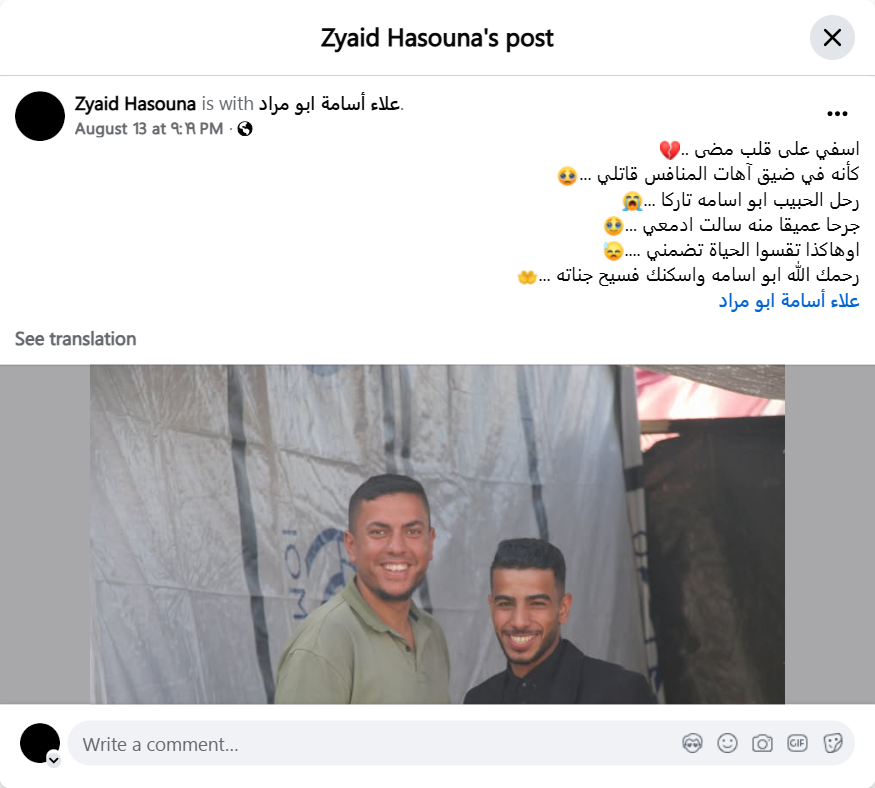The height and width of the screenshot is (788, 875).
Task: Open tagged profile علاء أسامة ابو مراد in header
Action: 330,104
